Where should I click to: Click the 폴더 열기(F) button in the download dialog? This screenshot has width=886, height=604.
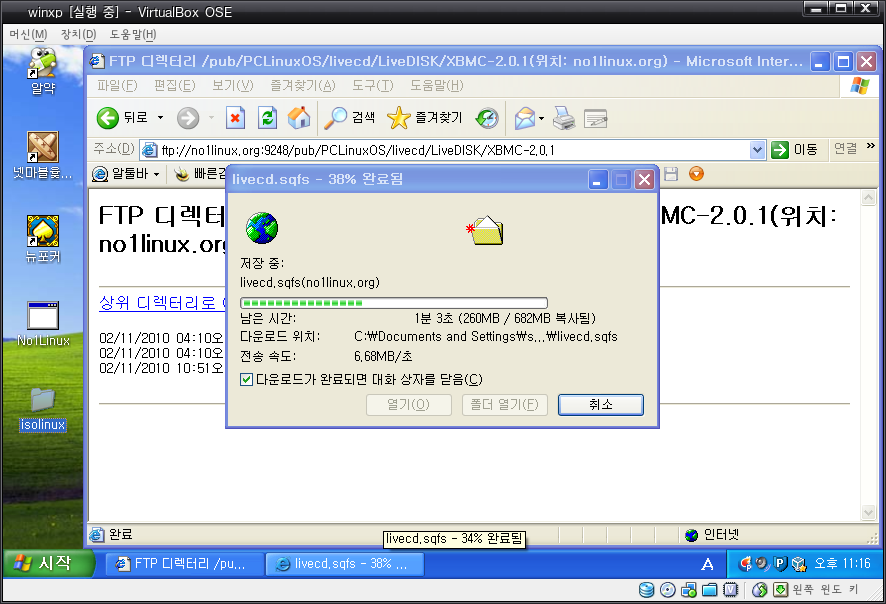click(x=505, y=405)
